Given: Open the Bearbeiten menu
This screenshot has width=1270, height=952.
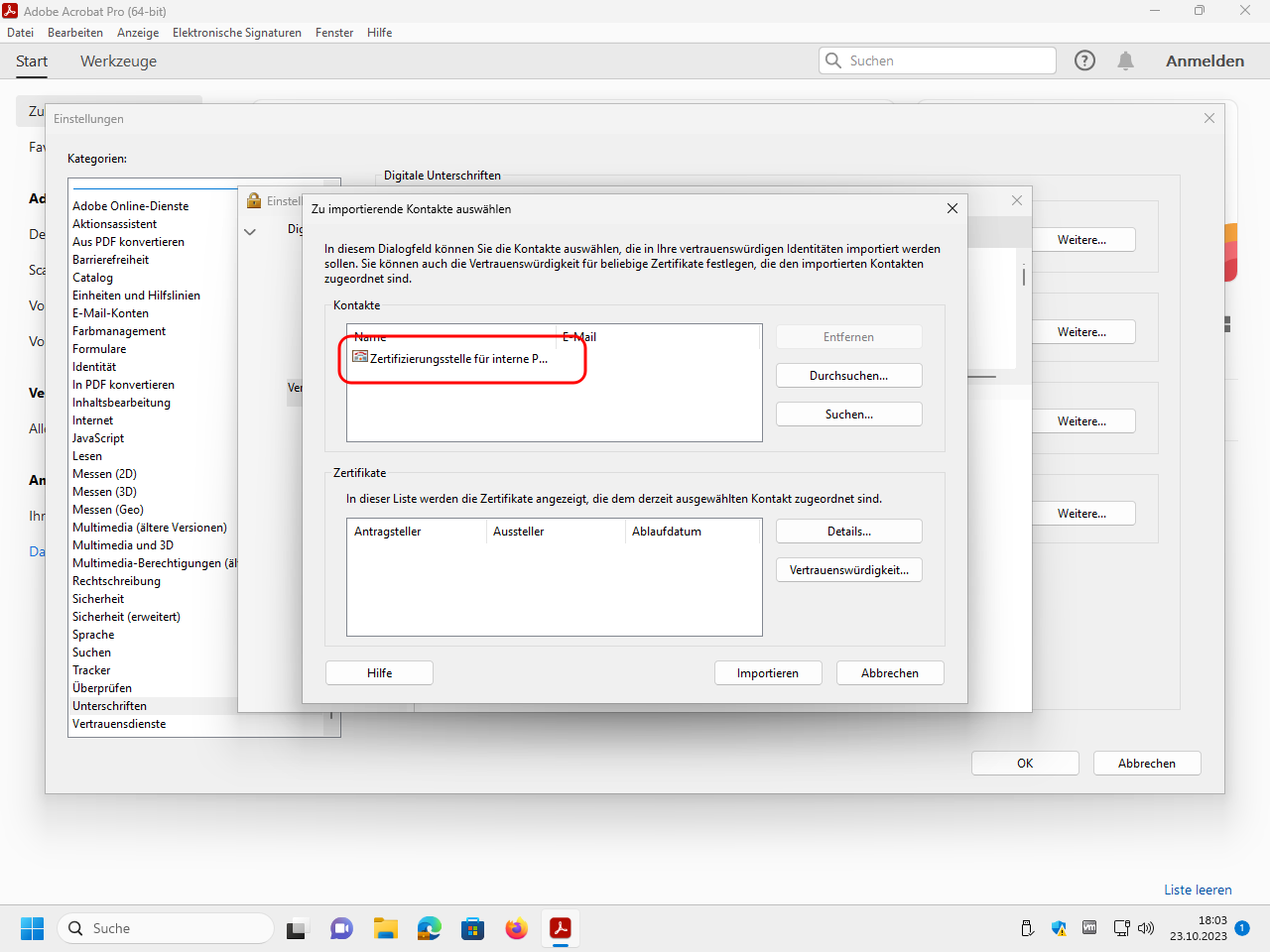Looking at the screenshot, I should [x=75, y=33].
